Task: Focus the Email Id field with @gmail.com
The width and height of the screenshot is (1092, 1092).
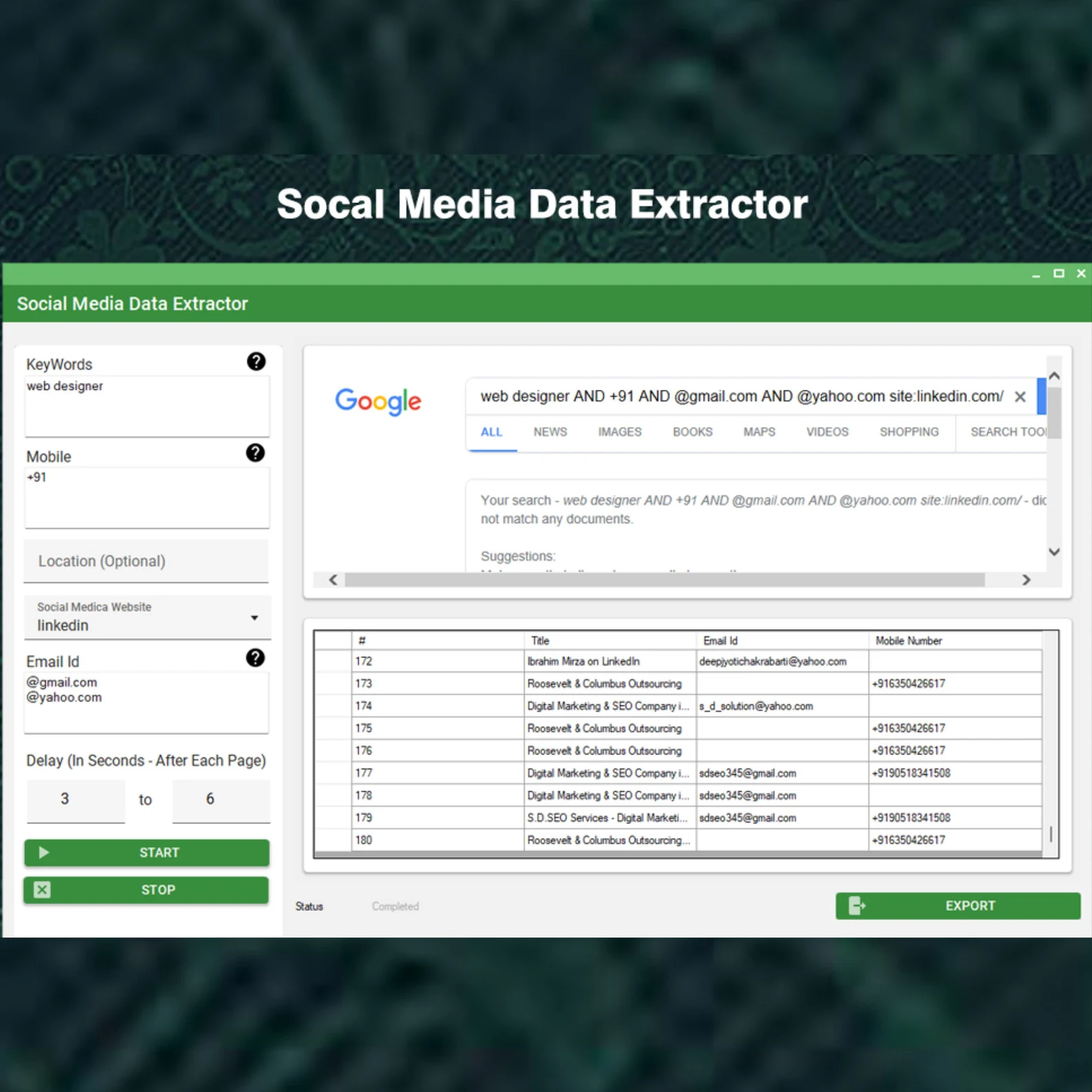Action: (146, 702)
